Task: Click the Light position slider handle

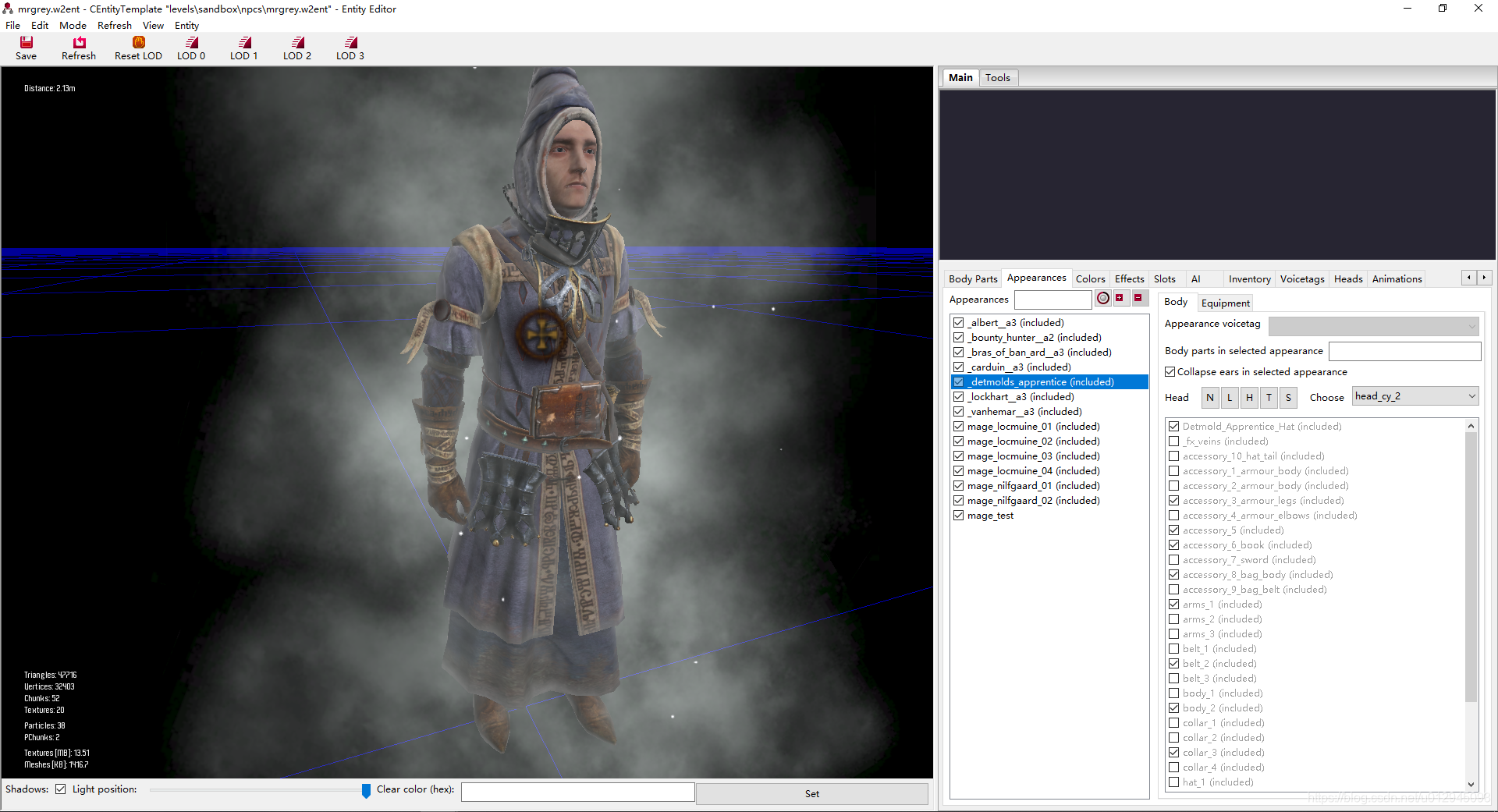Action: pyautogui.click(x=366, y=791)
